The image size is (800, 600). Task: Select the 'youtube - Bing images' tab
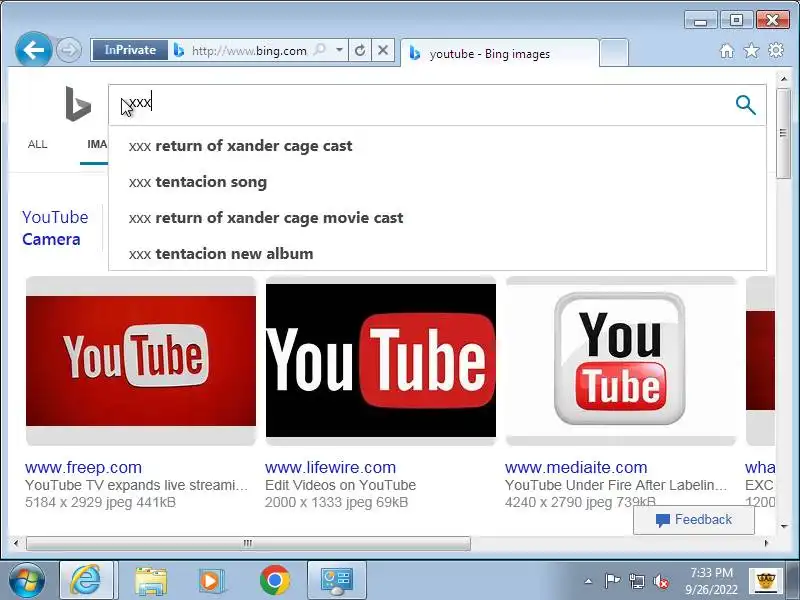coord(499,53)
